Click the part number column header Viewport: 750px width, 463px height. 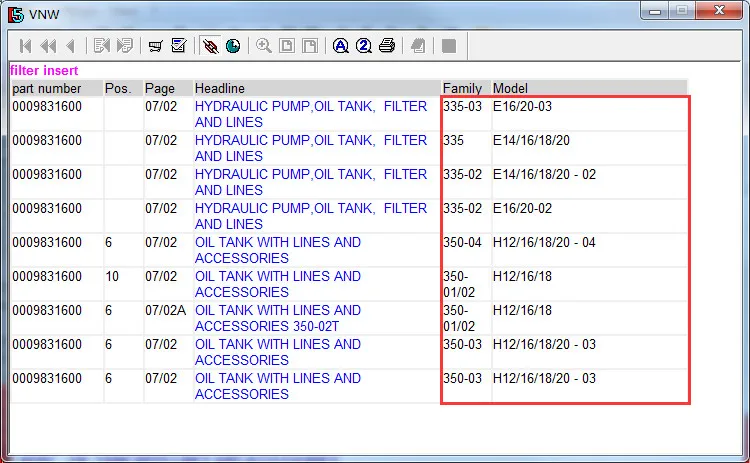tap(56, 89)
